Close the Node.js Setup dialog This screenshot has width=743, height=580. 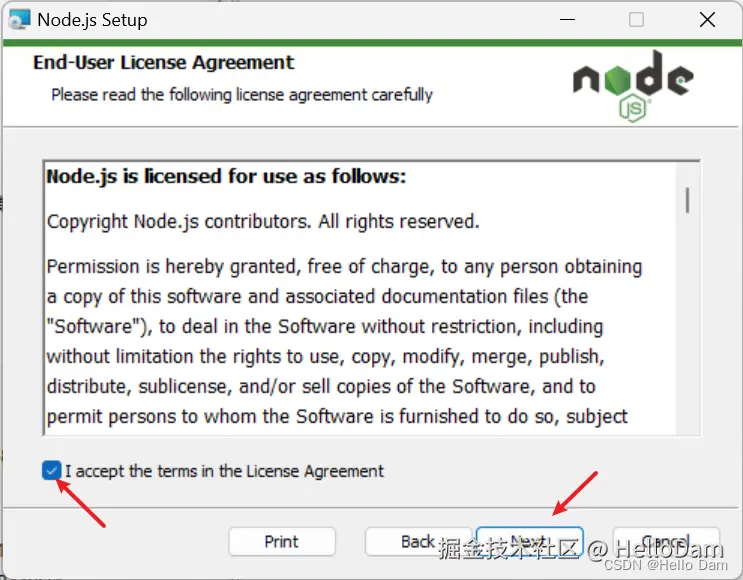point(707,20)
